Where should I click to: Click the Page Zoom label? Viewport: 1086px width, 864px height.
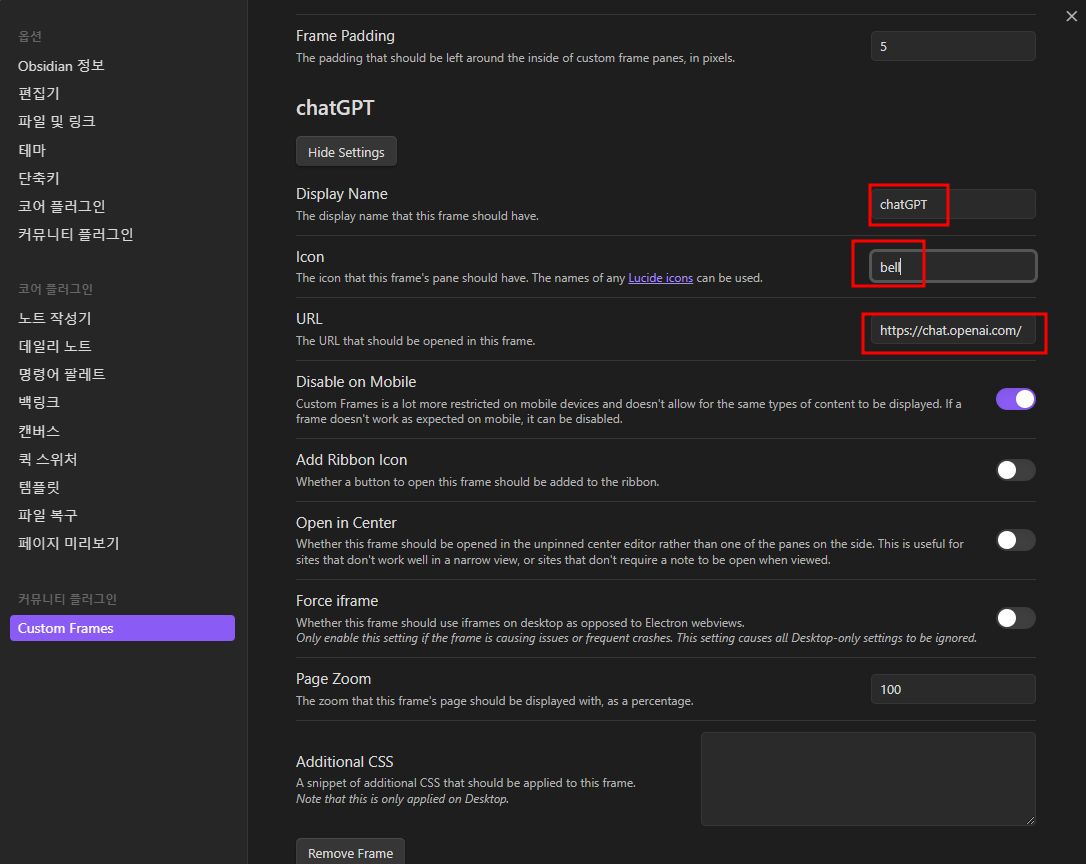coord(333,679)
